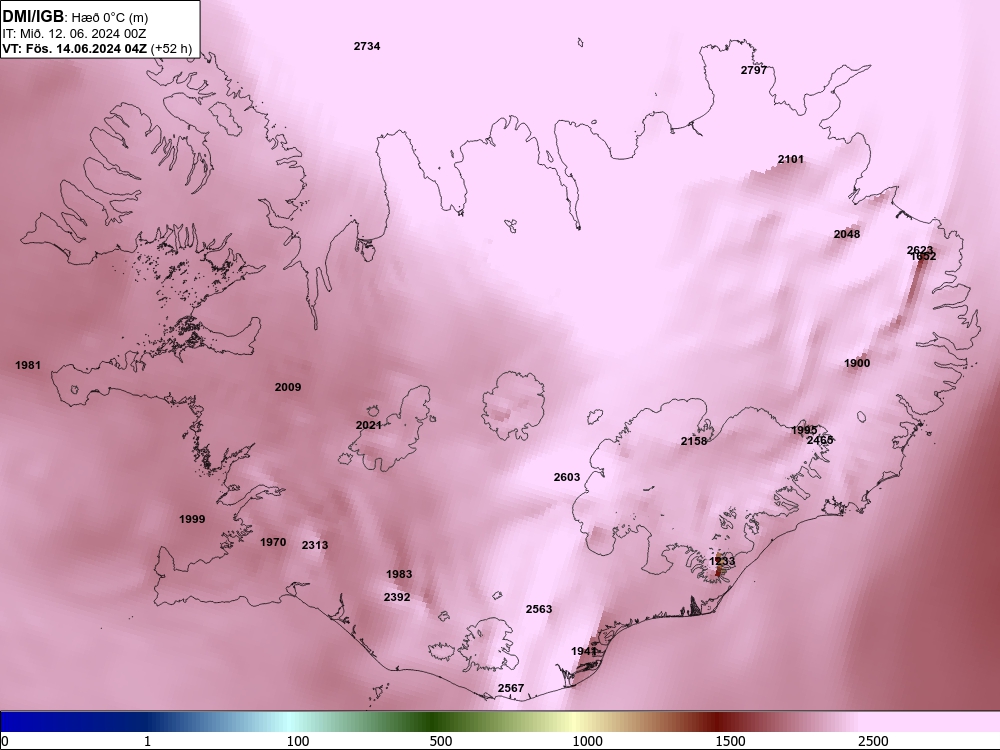1000x750 pixels.
Task: Click the 2101 map value
Action: click(x=791, y=159)
